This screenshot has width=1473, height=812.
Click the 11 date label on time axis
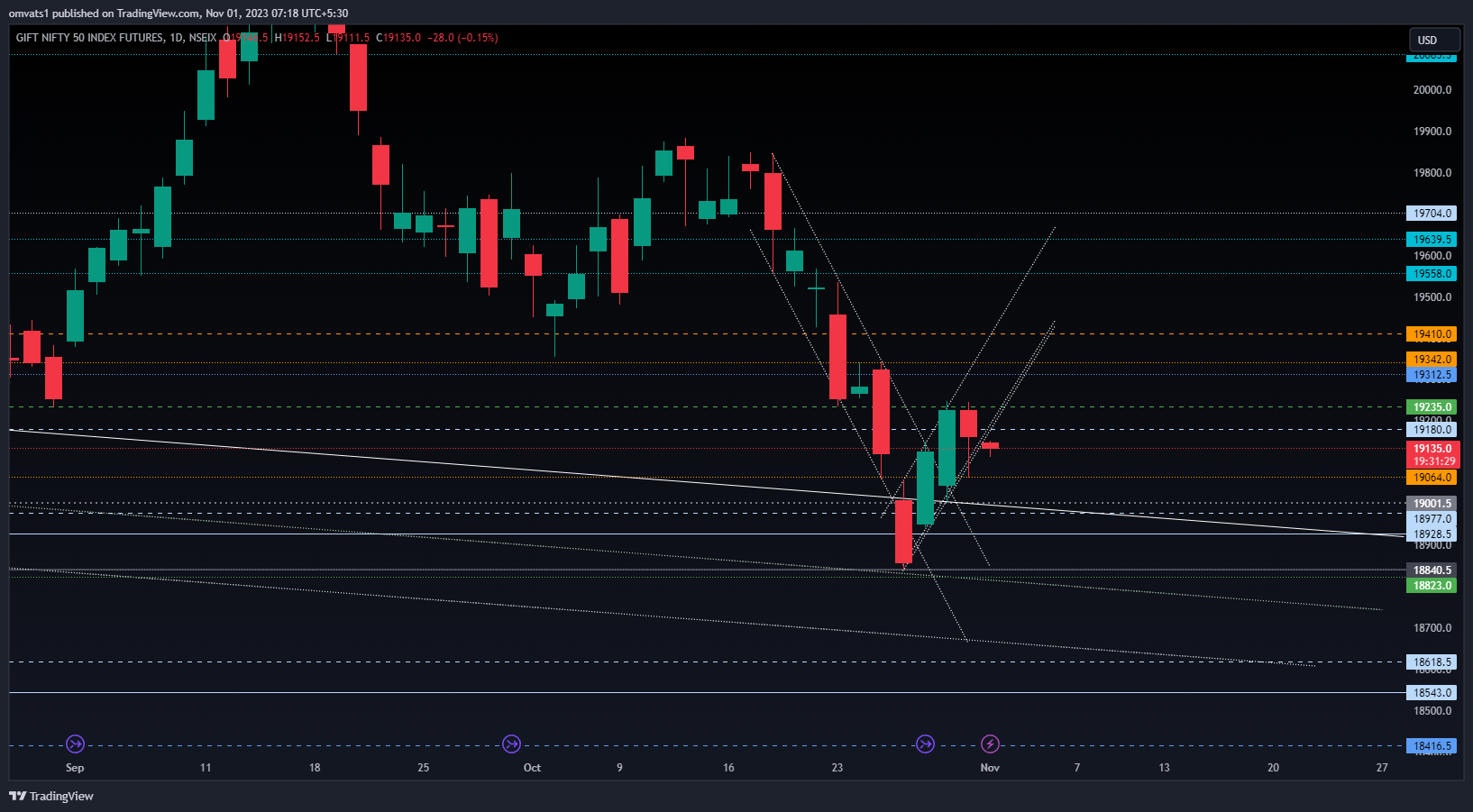(206, 768)
